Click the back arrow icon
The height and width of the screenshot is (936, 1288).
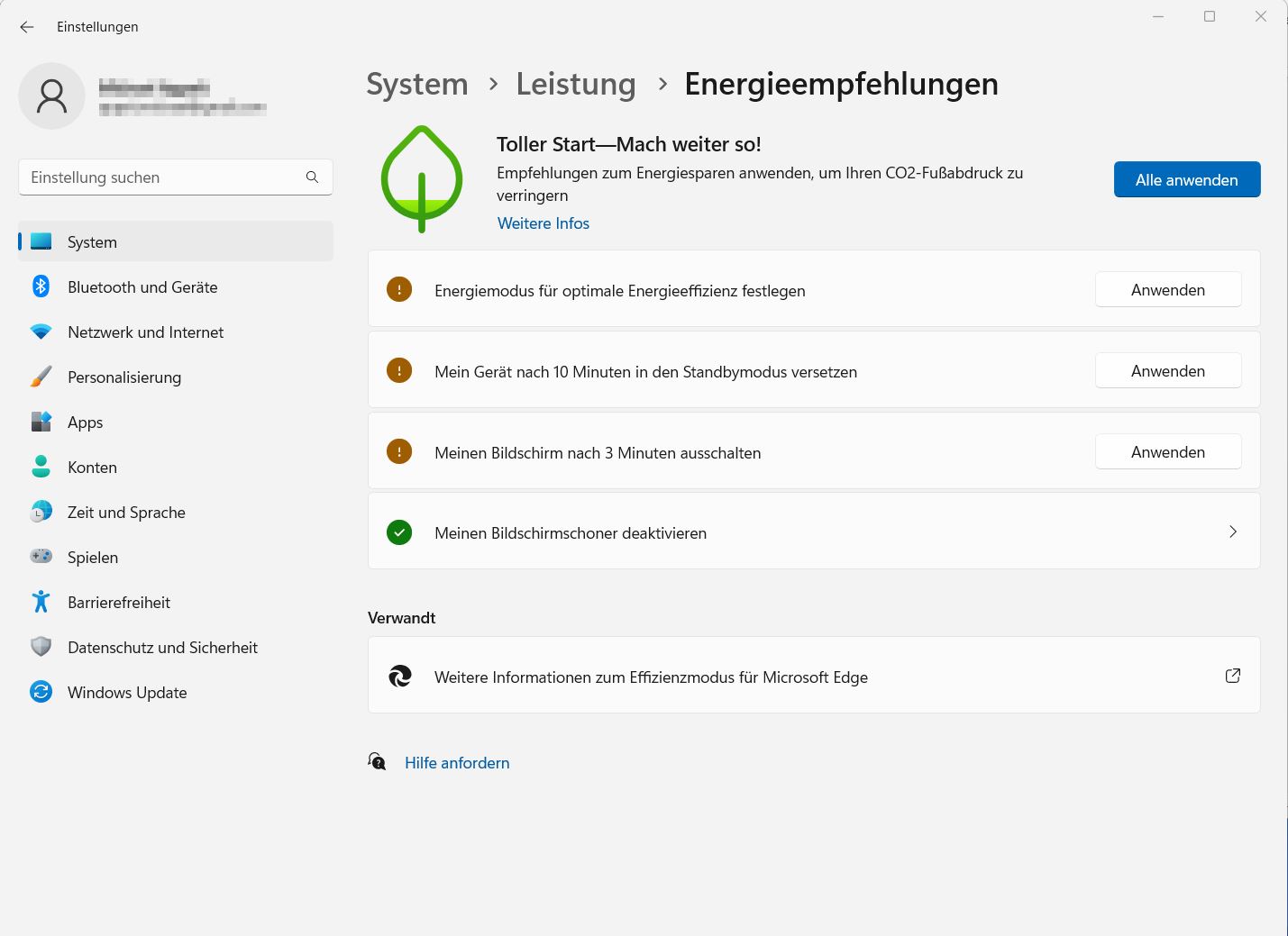click(x=27, y=27)
